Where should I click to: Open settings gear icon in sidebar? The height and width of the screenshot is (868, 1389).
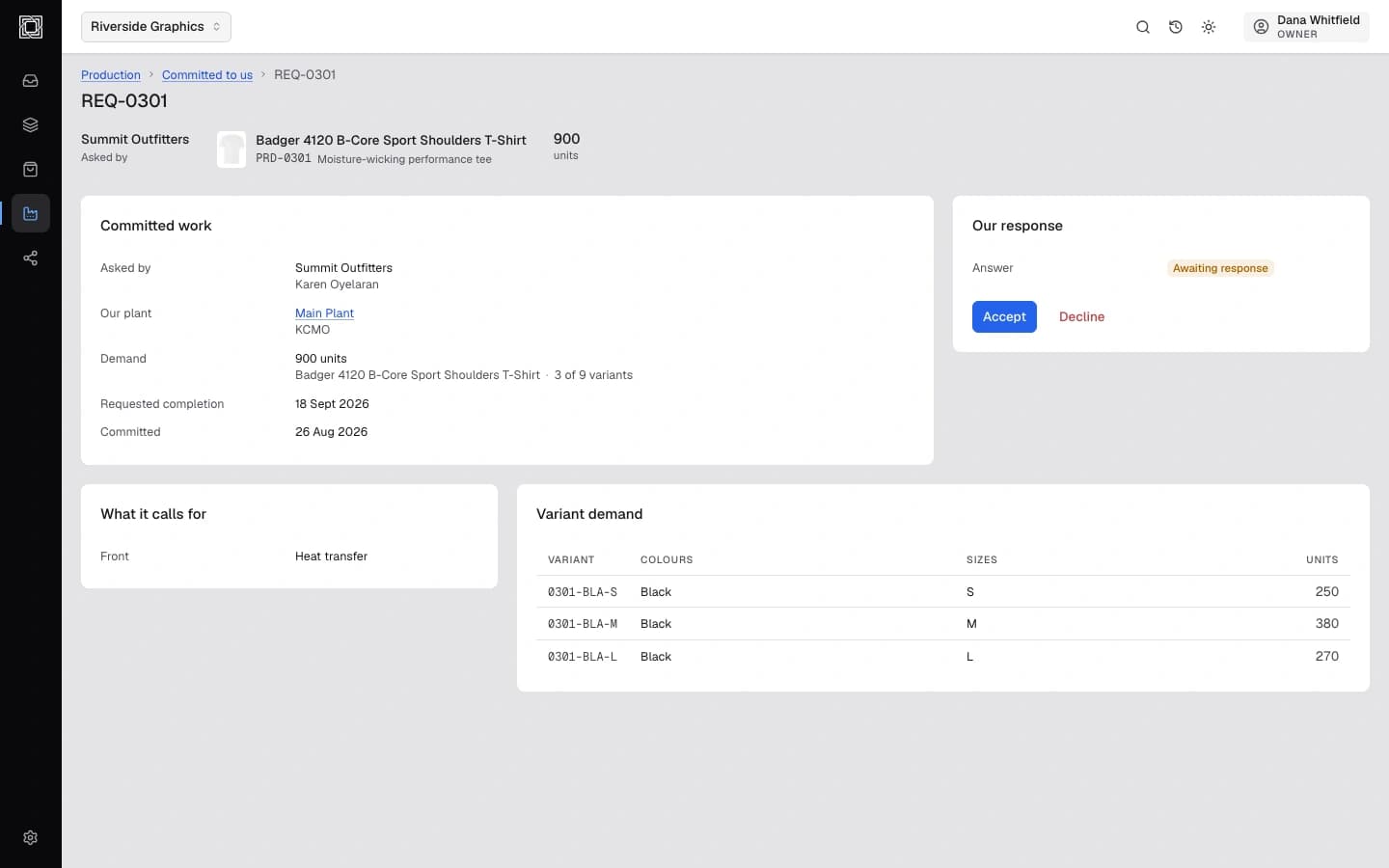pyautogui.click(x=31, y=838)
